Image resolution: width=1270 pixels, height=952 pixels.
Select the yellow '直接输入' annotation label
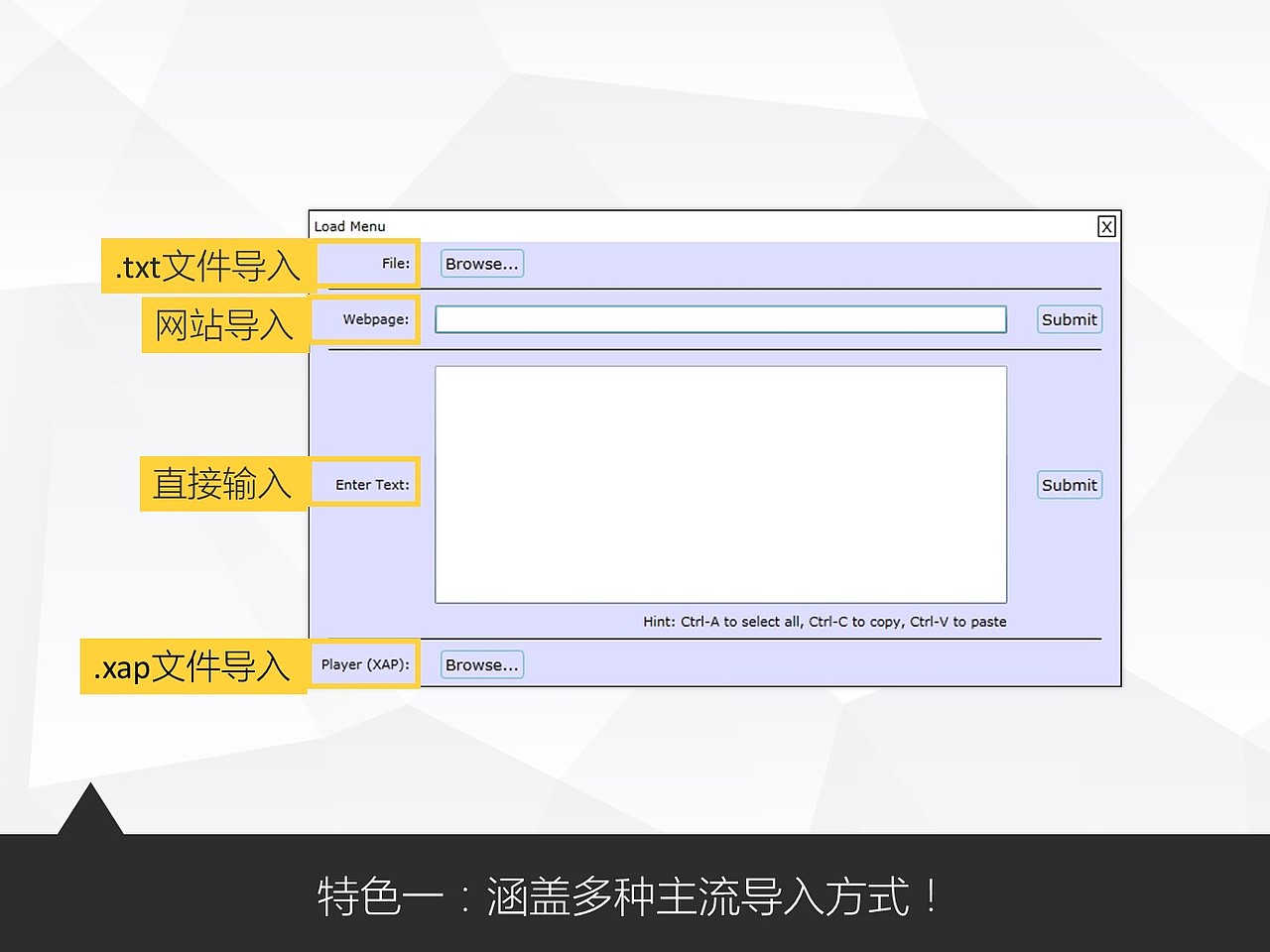(x=222, y=483)
